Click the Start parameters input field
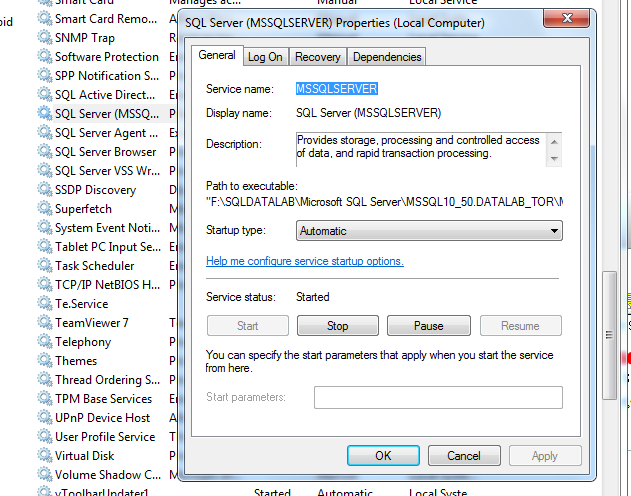 pos(438,397)
